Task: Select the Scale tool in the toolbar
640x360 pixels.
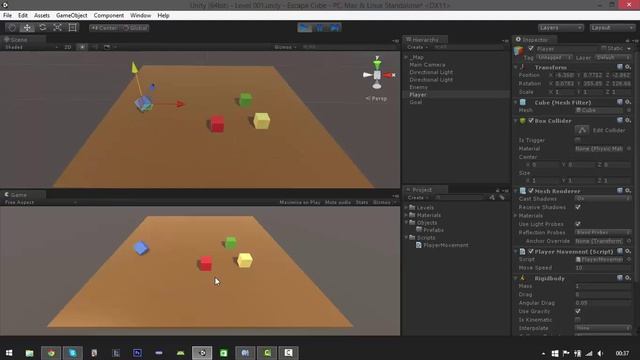Action: tap(58, 28)
